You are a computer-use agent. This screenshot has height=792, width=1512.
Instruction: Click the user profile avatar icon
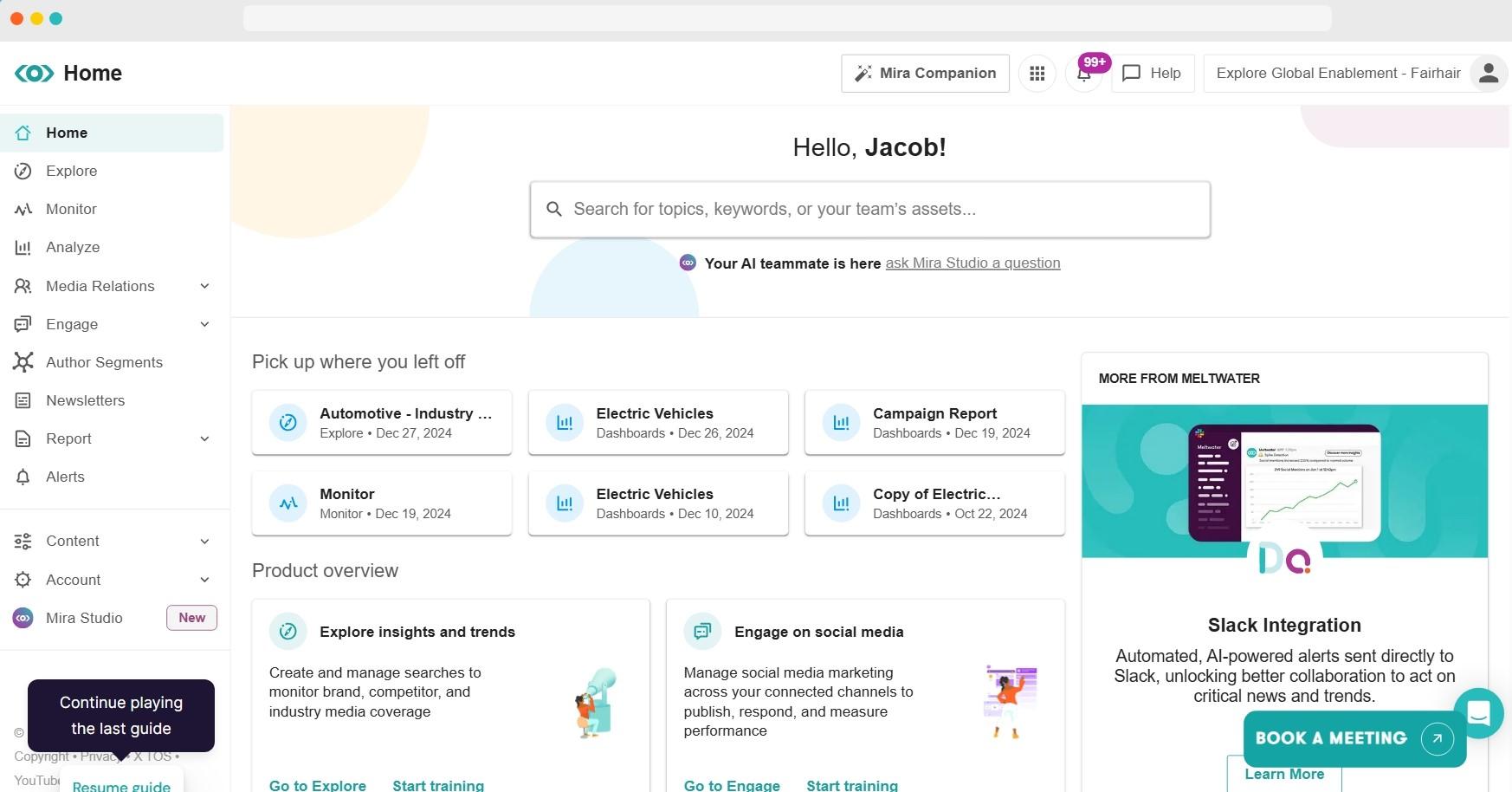[1489, 74]
